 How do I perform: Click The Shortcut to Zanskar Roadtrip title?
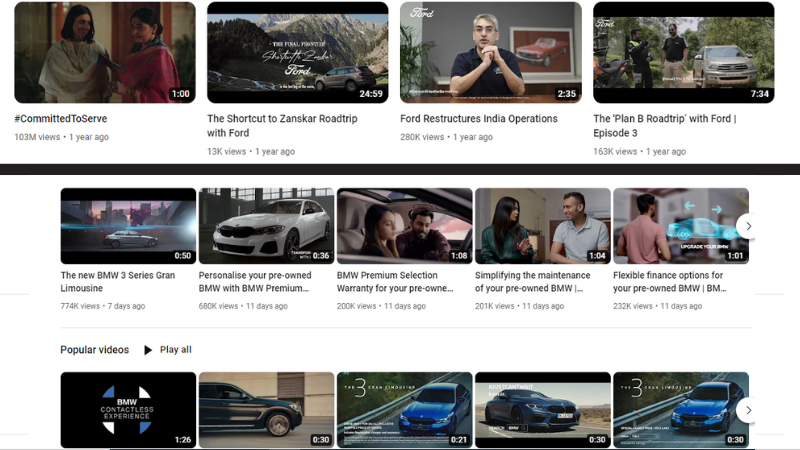point(282,126)
